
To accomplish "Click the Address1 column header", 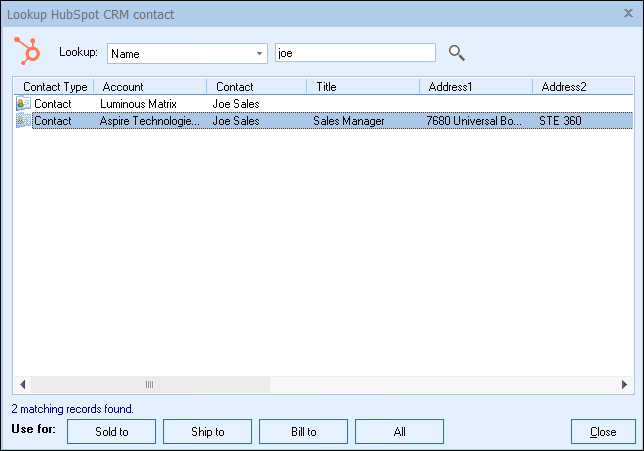I will coord(475,87).
